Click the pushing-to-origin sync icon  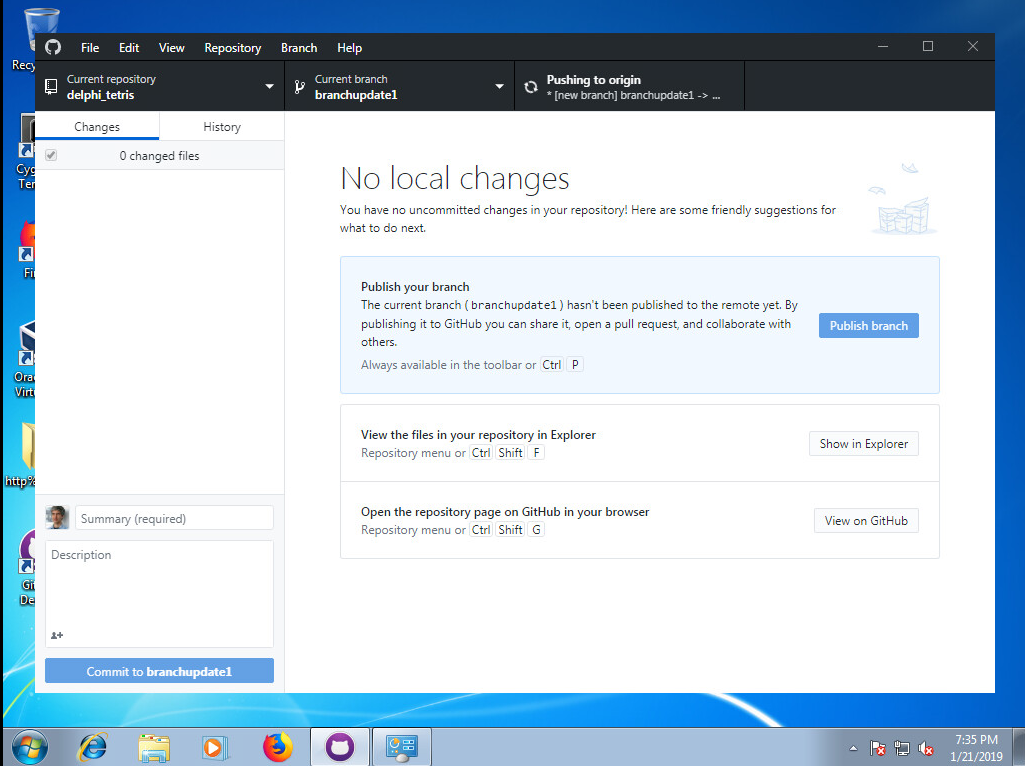(531, 87)
